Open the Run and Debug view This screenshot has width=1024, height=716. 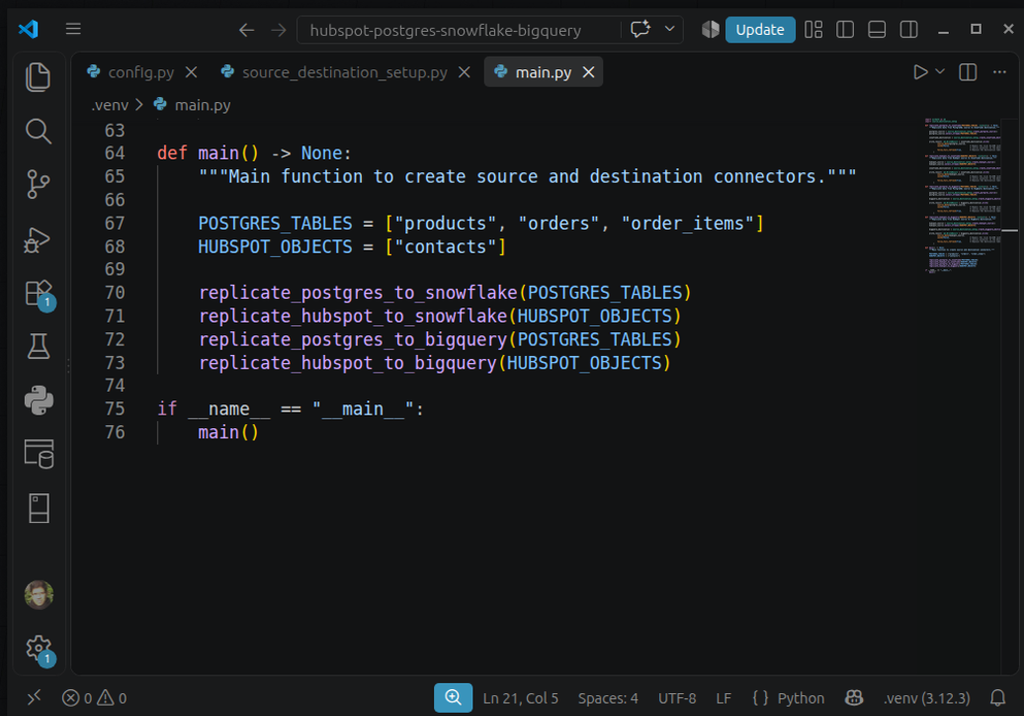[x=39, y=239]
